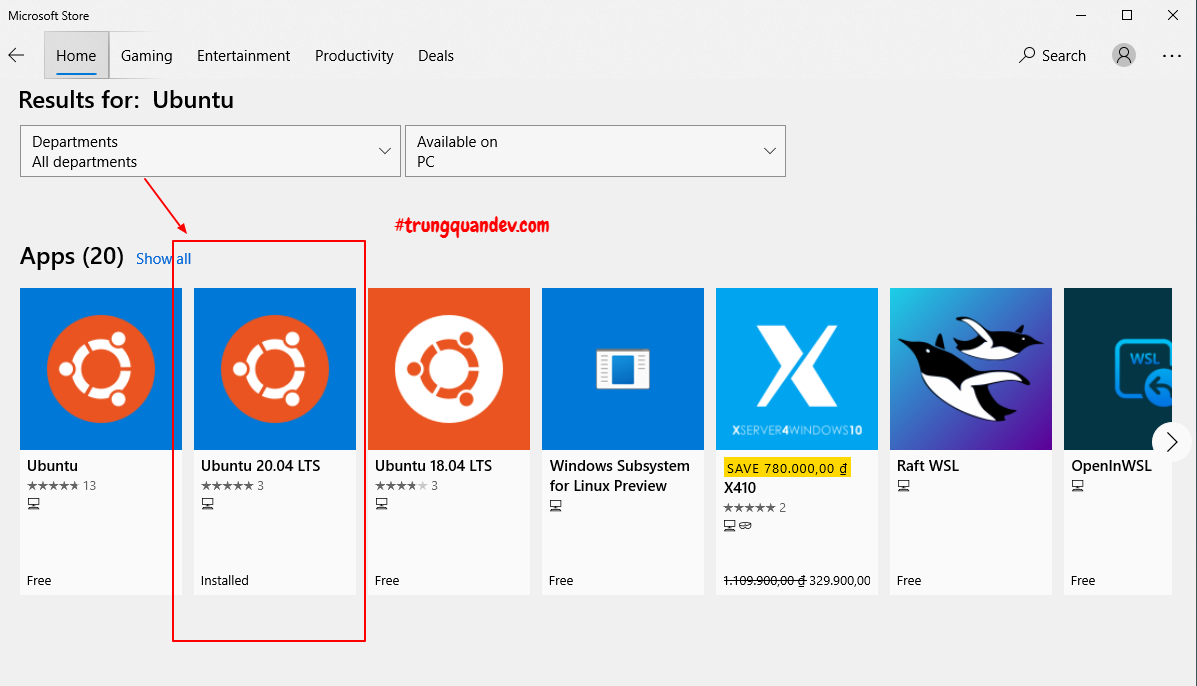Maximize the Microsoft Store window
Viewport: 1197px width, 686px height.
click(1127, 15)
